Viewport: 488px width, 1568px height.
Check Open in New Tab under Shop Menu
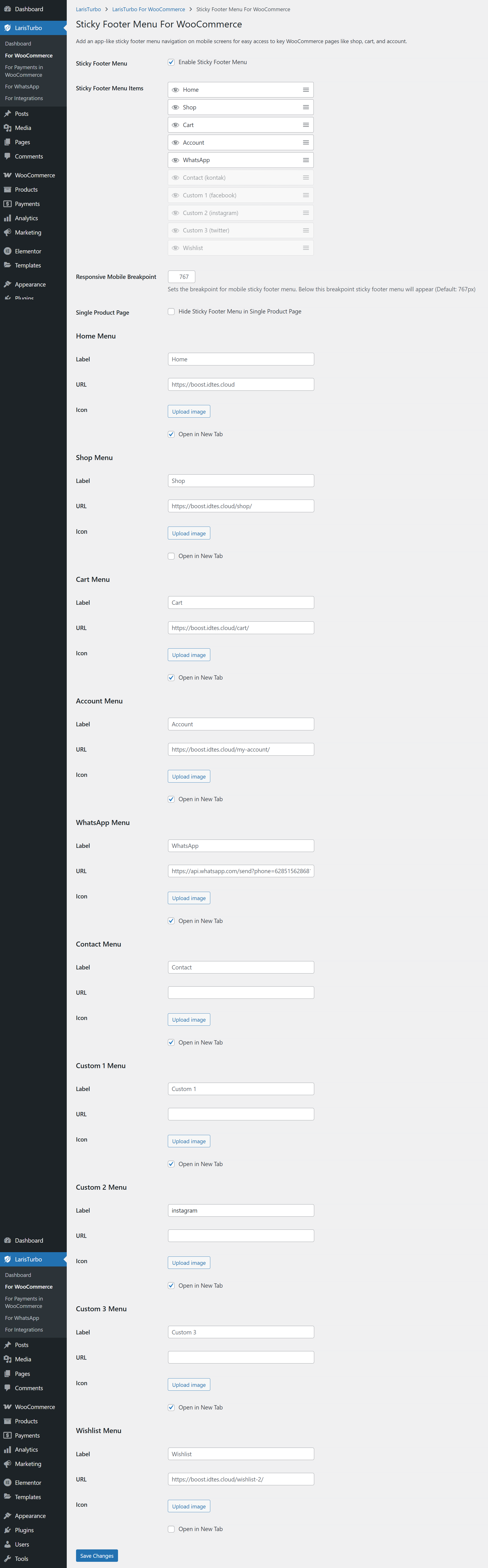(171, 556)
